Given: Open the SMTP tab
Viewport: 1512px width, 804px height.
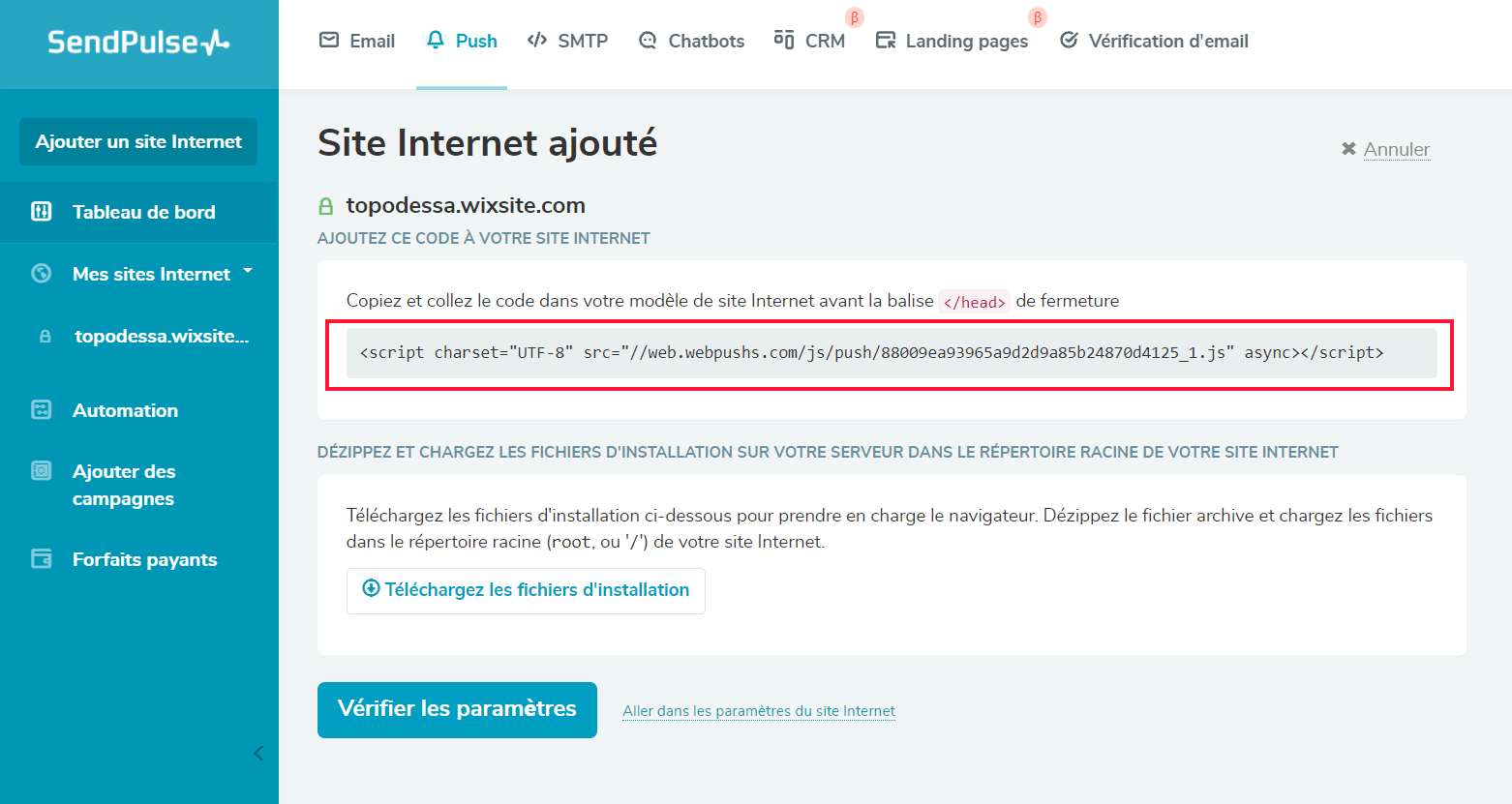Looking at the screenshot, I should pyautogui.click(x=567, y=41).
